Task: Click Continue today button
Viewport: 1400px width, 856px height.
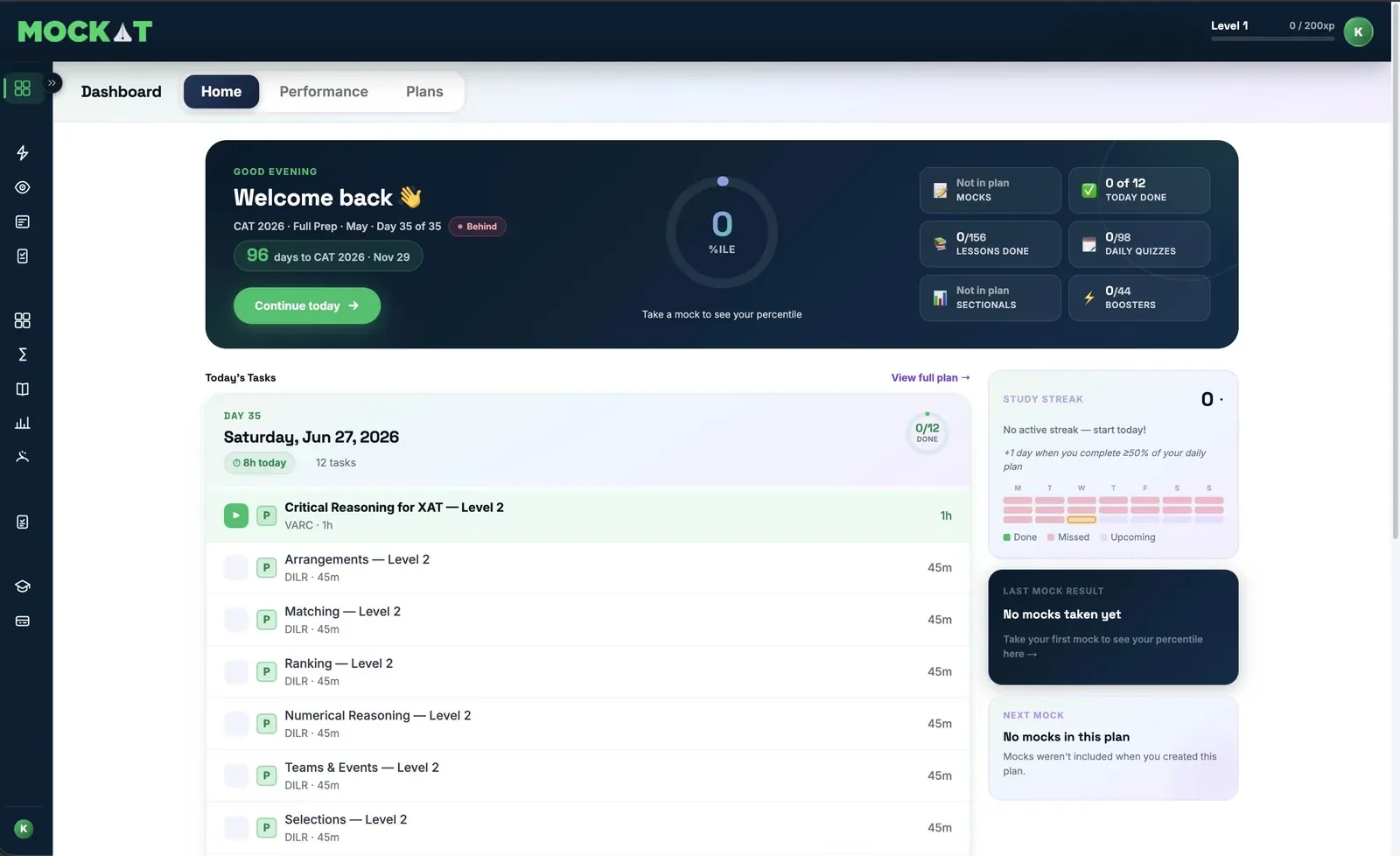Action: tap(307, 305)
